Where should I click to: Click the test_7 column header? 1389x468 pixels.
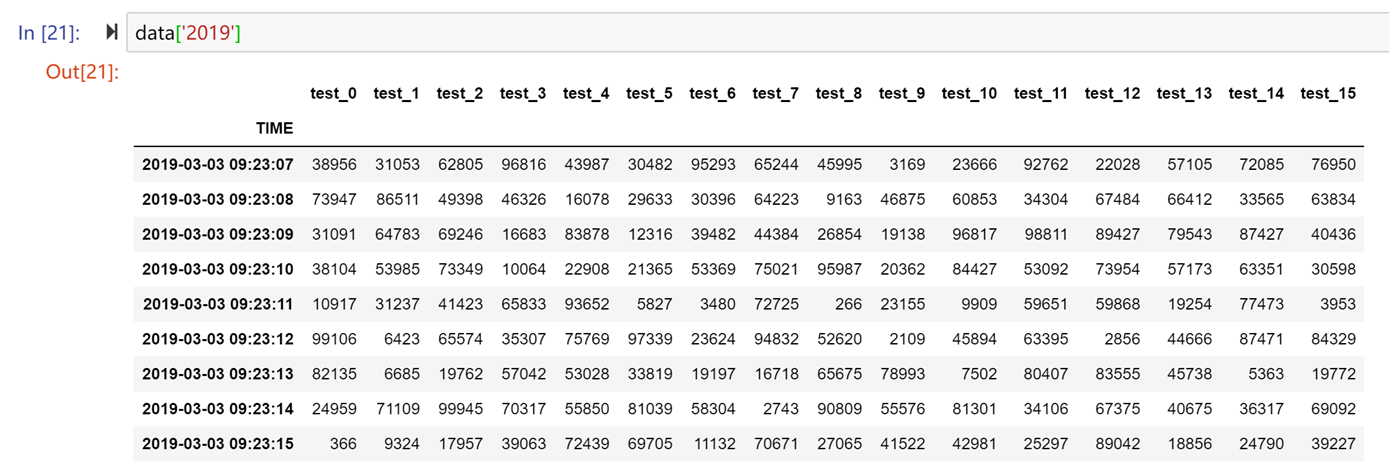tap(776, 93)
